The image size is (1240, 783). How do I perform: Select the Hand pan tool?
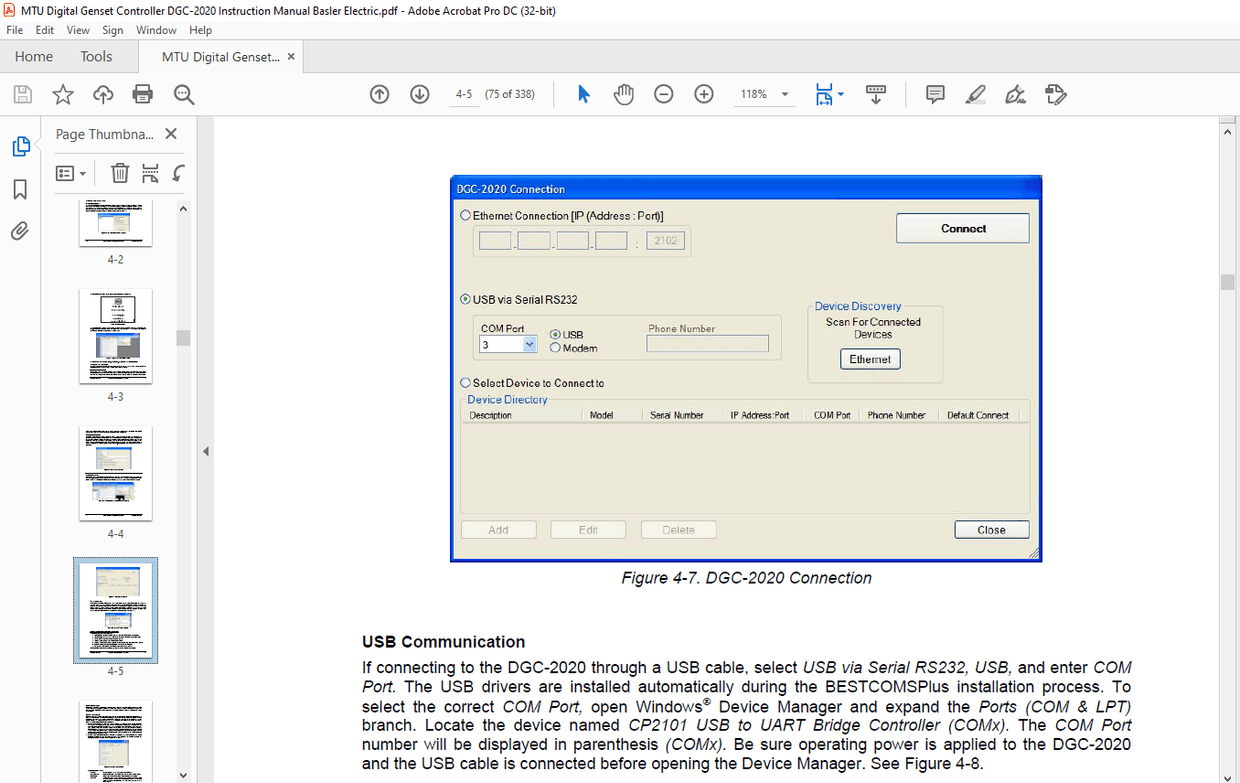624,94
